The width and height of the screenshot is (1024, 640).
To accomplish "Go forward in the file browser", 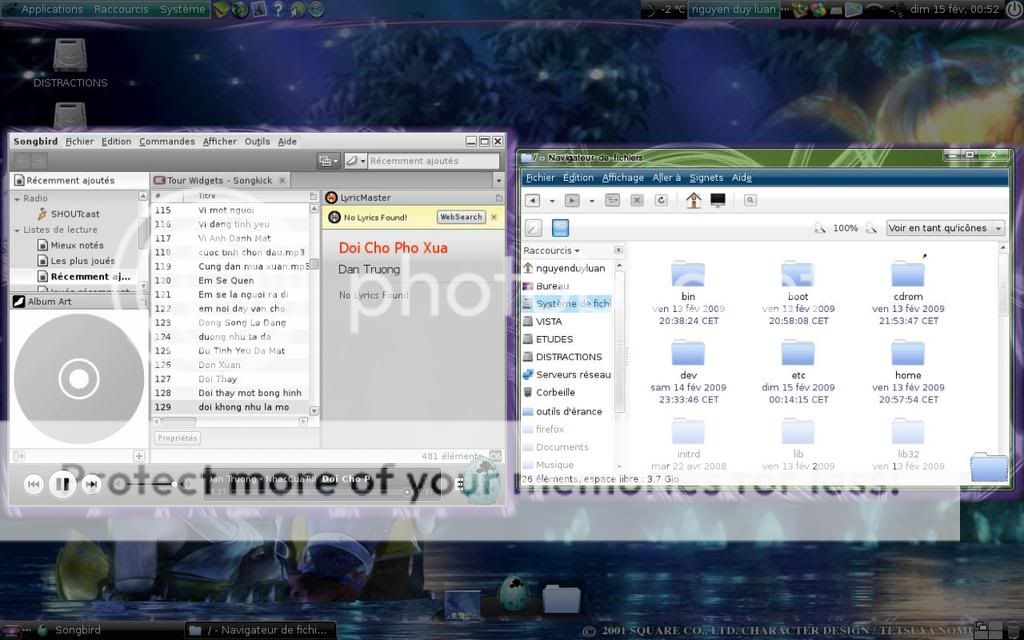I will pyautogui.click(x=572, y=200).
